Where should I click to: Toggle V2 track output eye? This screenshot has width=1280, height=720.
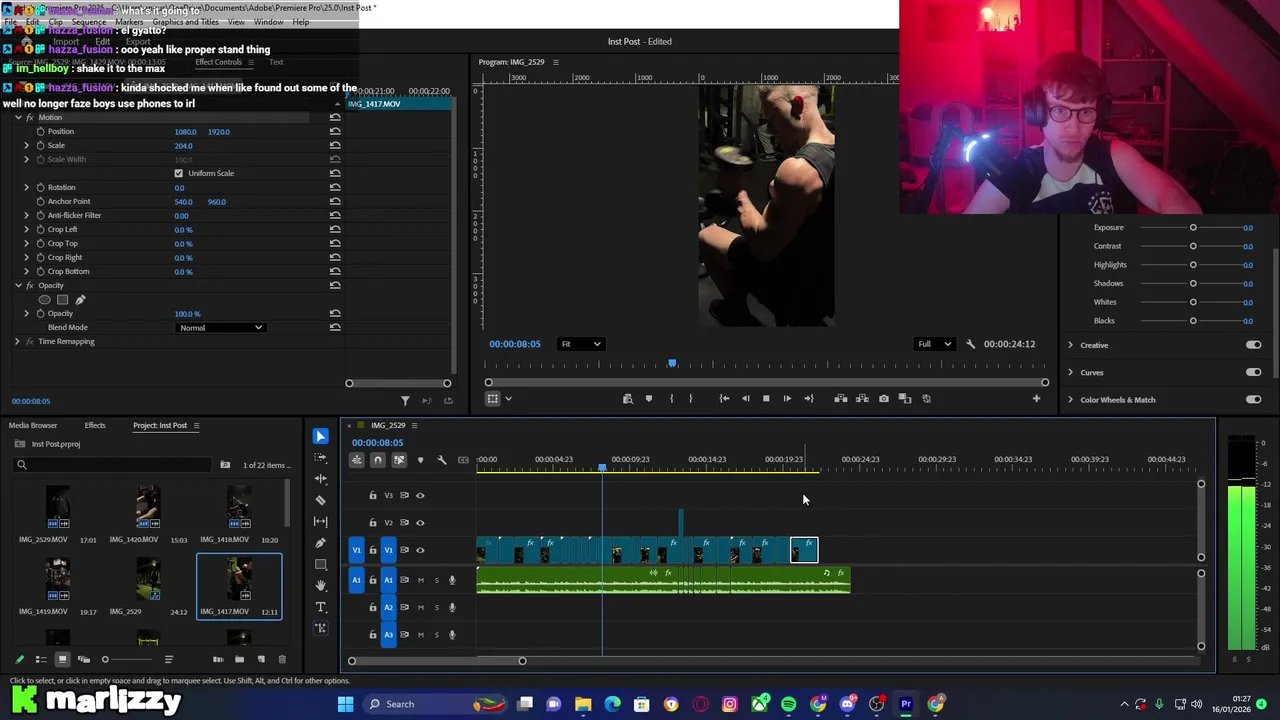point(420,522)
